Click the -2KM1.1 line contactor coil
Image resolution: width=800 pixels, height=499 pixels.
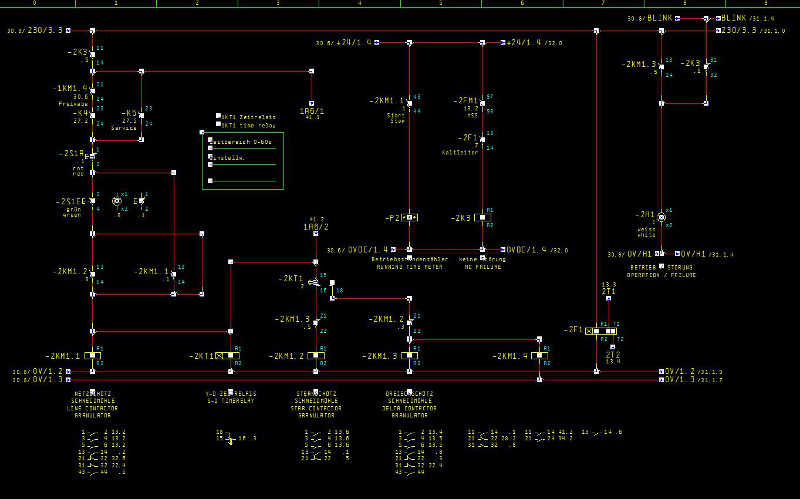click(x=92, y=355)
